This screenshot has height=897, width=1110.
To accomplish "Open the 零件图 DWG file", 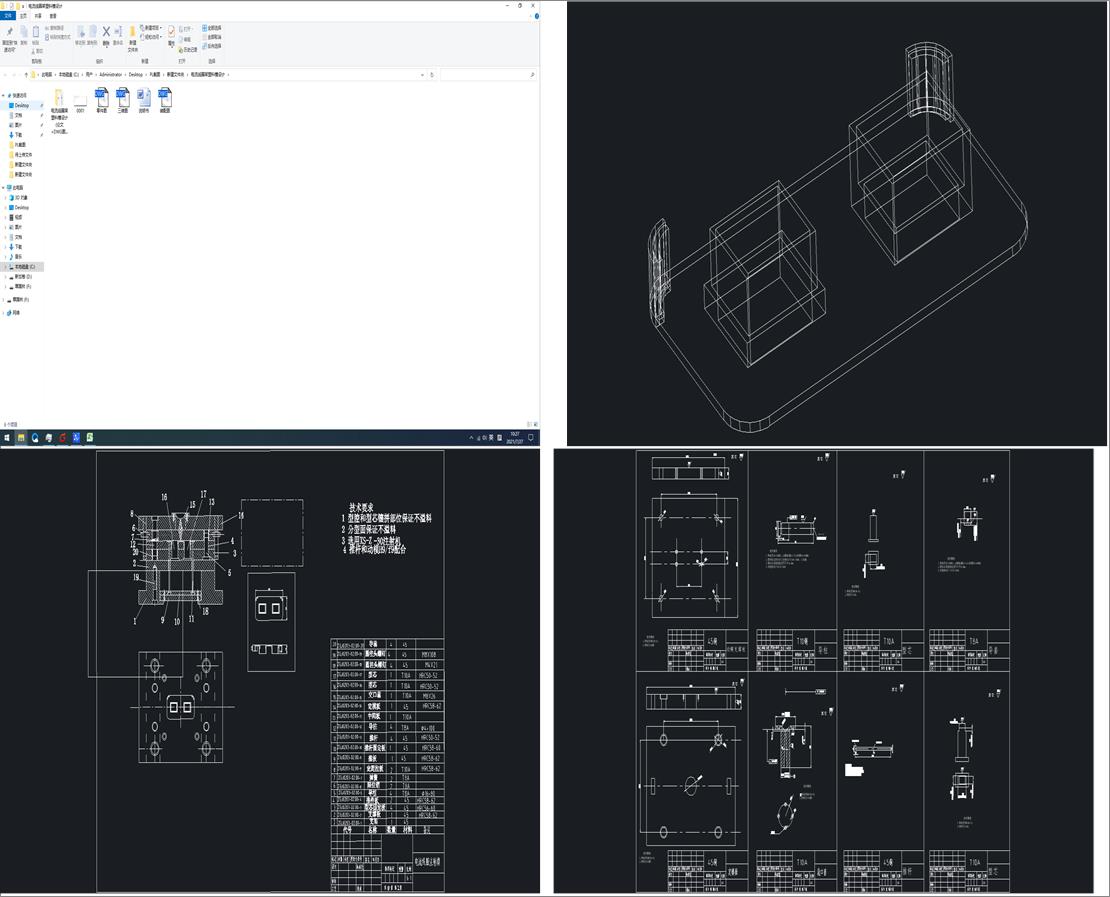I will (101, 99).
